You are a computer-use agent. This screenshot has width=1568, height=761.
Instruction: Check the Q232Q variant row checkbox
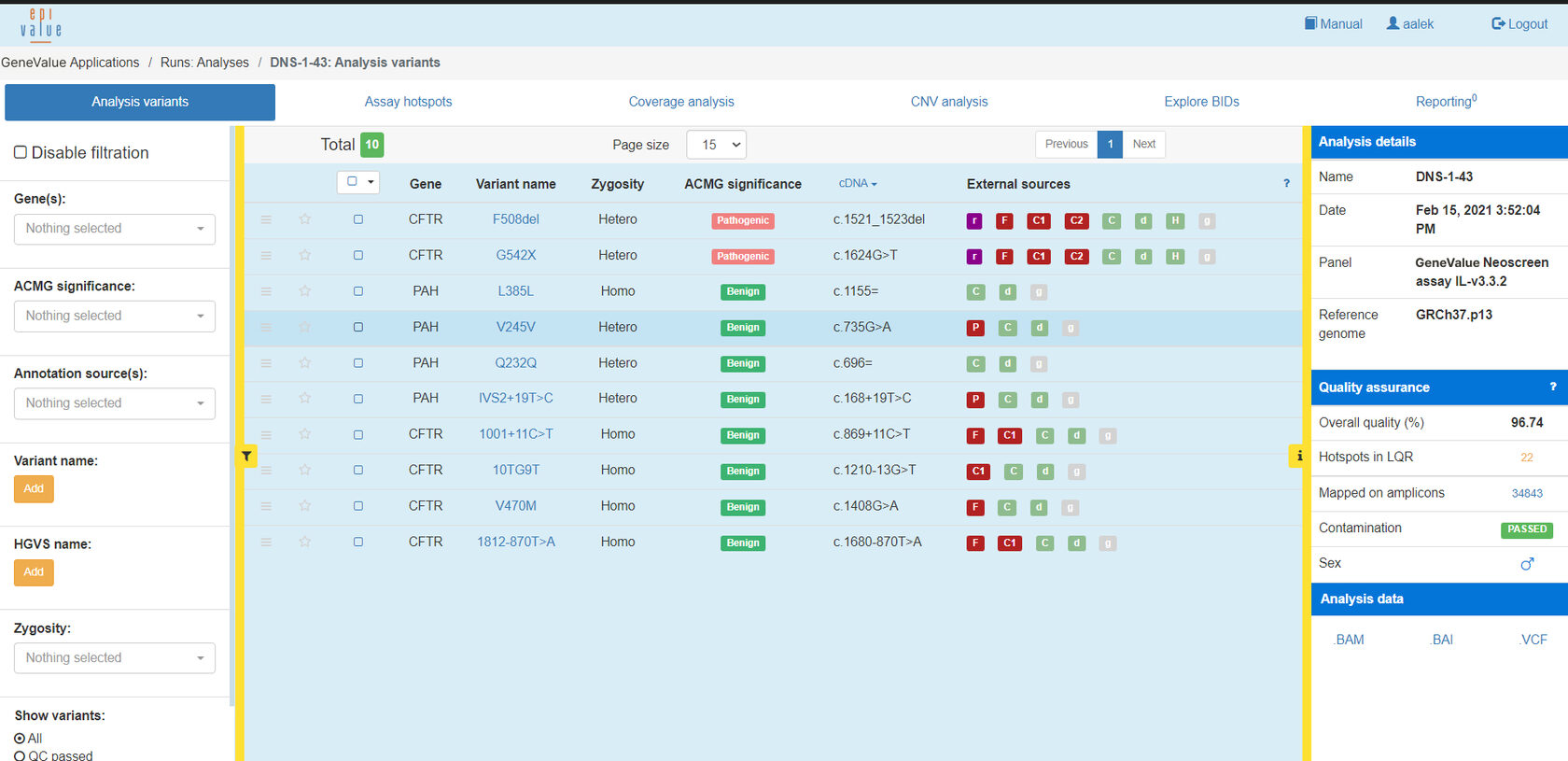coord(358,363)
